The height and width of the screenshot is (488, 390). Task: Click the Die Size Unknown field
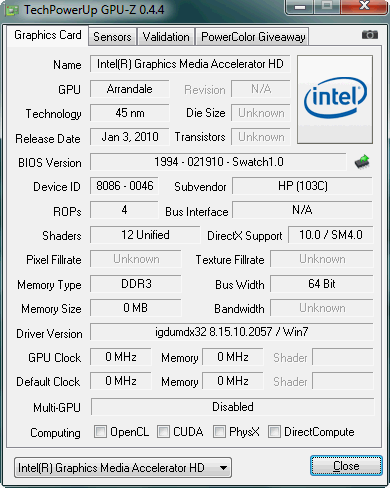click(x=261, y=113)
